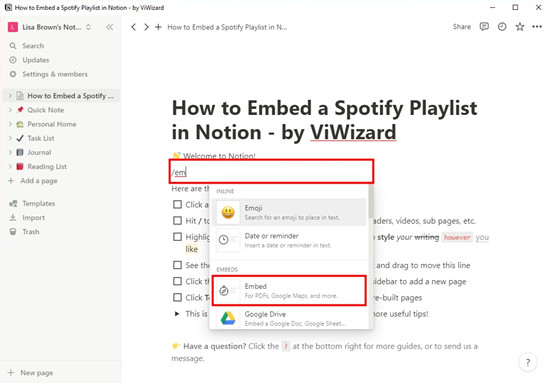Check the 'Click a' to-do checkbox
This screenshot has height=383, width=550.
coord(177,204)
